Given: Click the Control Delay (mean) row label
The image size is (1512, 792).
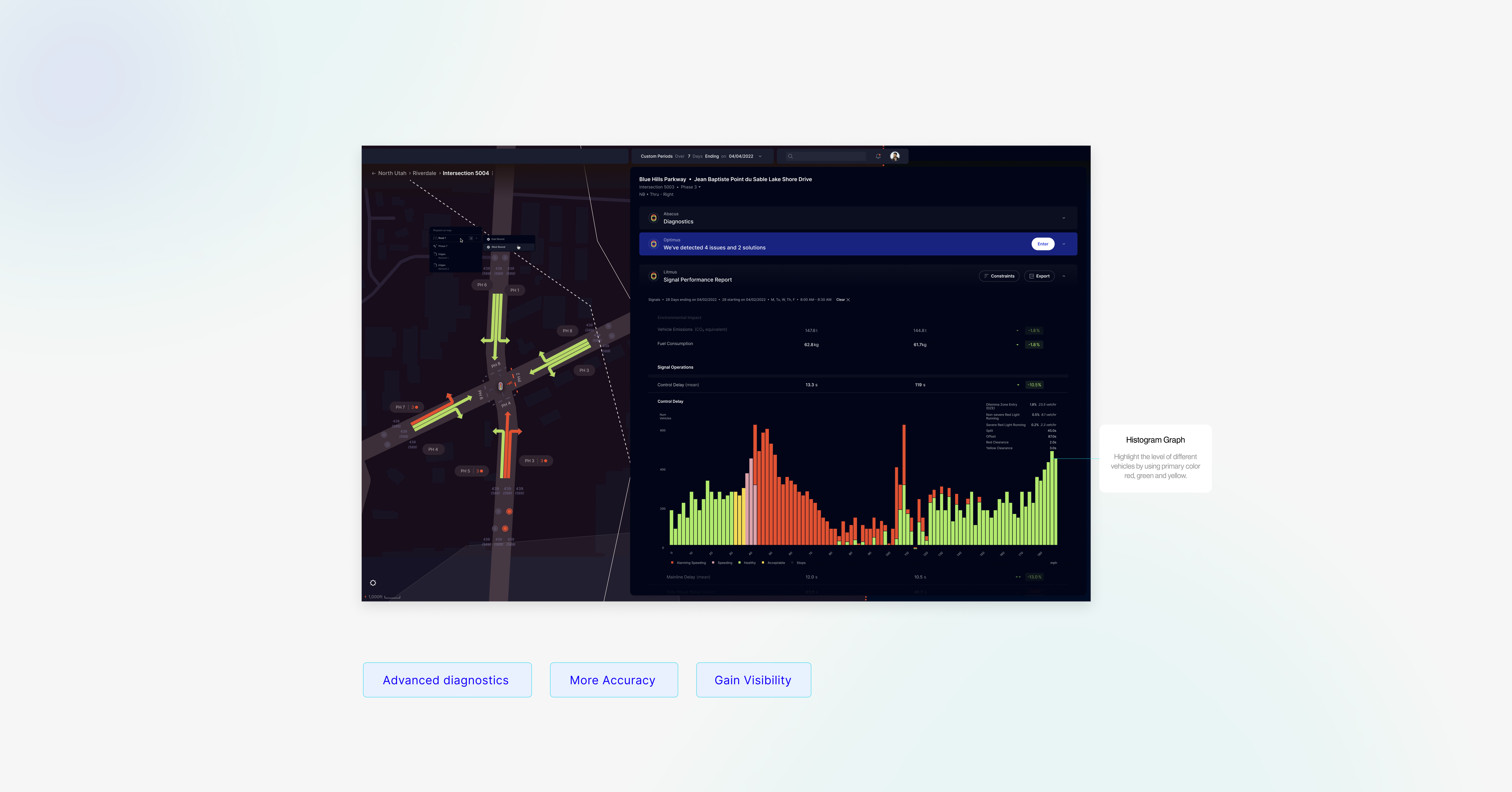Looking at the screenshot, I should pyautogui.click(x=678, y=385).
